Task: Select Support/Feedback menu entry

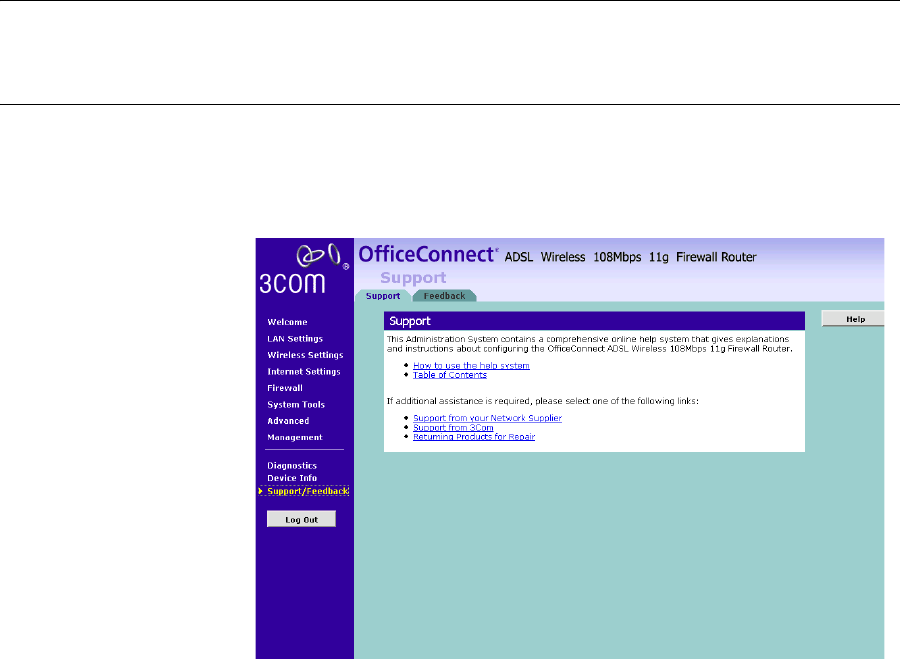Action: pyautogui.click(x=308, y=491)
